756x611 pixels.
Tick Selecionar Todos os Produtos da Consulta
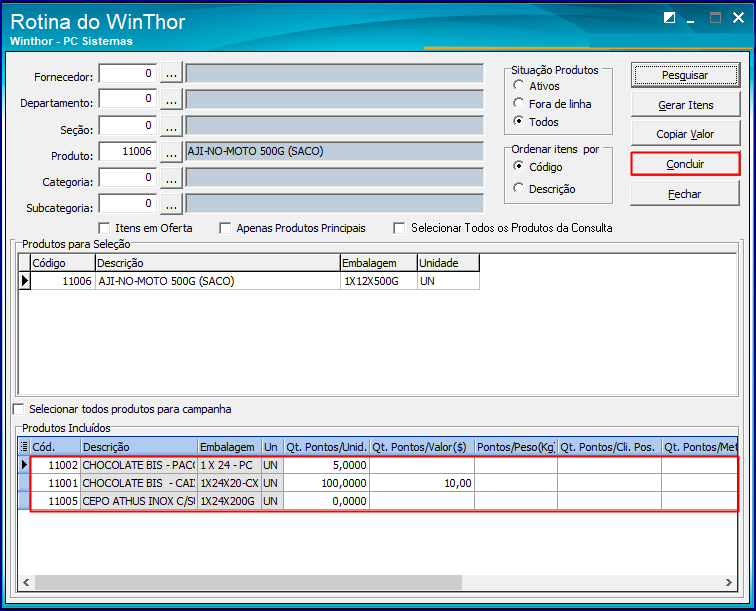tap(399, 228)
